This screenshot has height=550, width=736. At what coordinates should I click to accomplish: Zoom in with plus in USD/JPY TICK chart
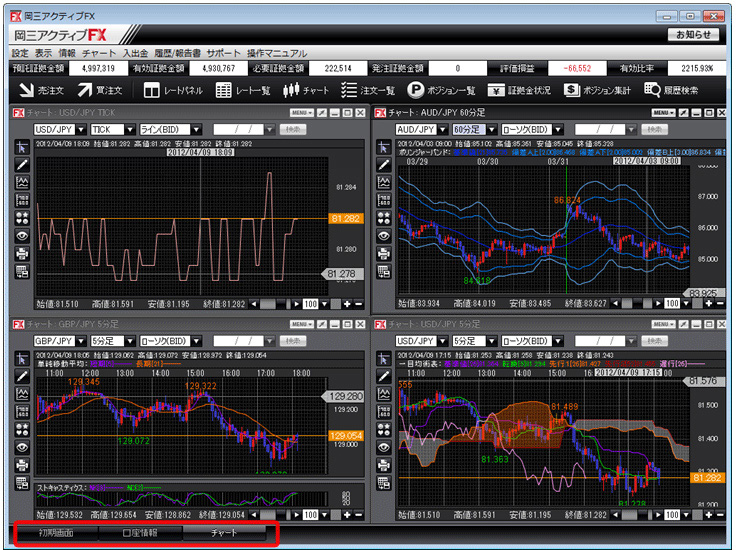pyautogui.click(x=347, y=304)
